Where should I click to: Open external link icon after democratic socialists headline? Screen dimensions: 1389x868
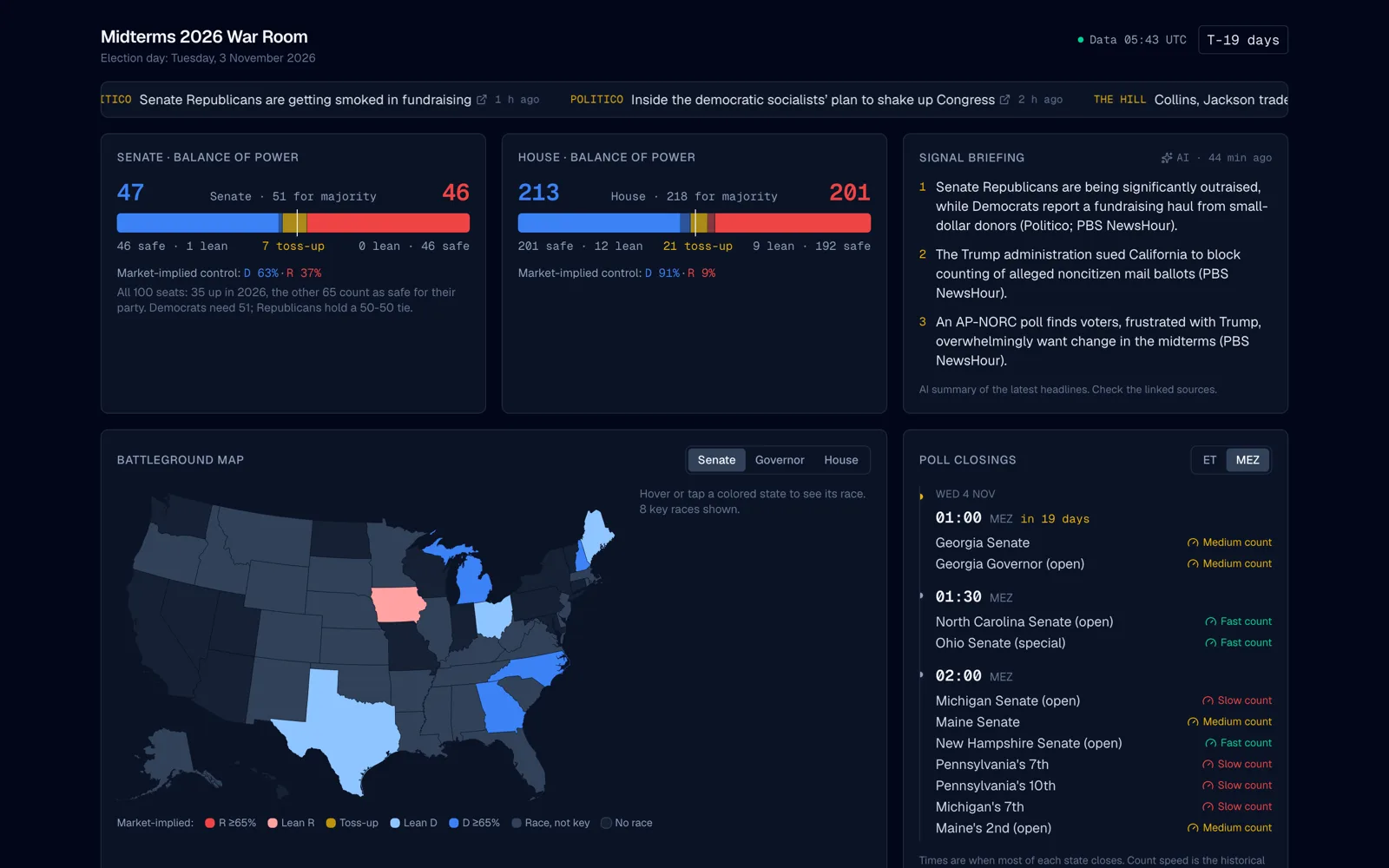(x=1004, y=100)
